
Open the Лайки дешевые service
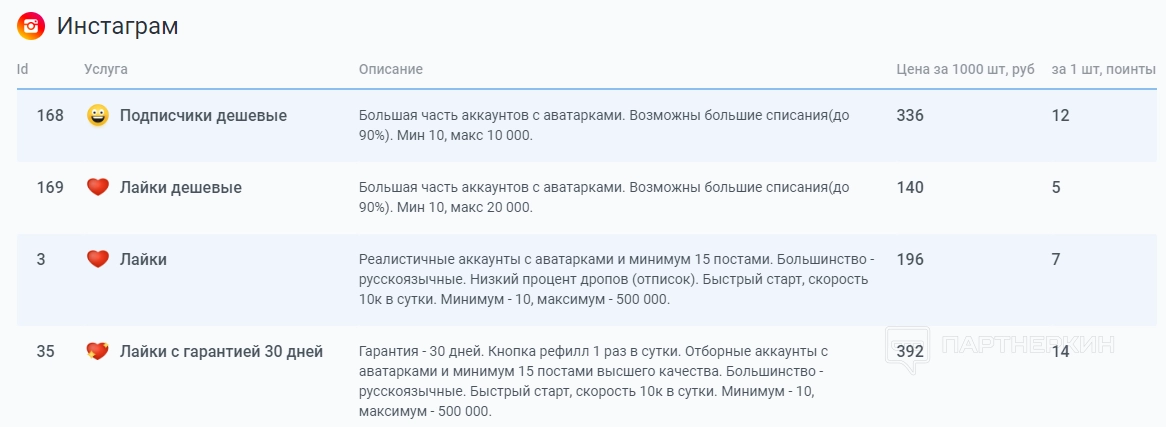(x=180, y=188)
